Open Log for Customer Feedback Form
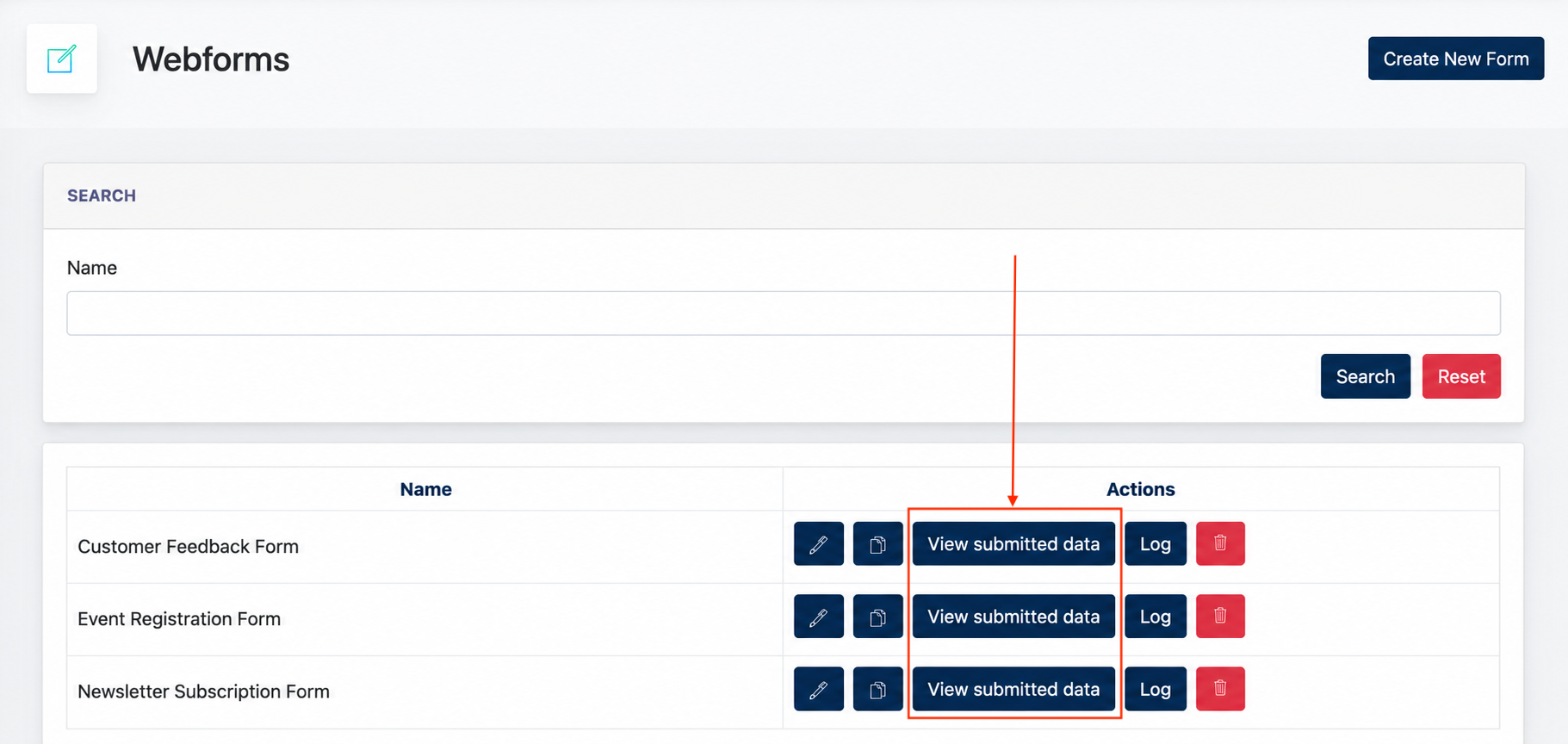Viewport: 1568px width, 744px height. click(1156, 543)
